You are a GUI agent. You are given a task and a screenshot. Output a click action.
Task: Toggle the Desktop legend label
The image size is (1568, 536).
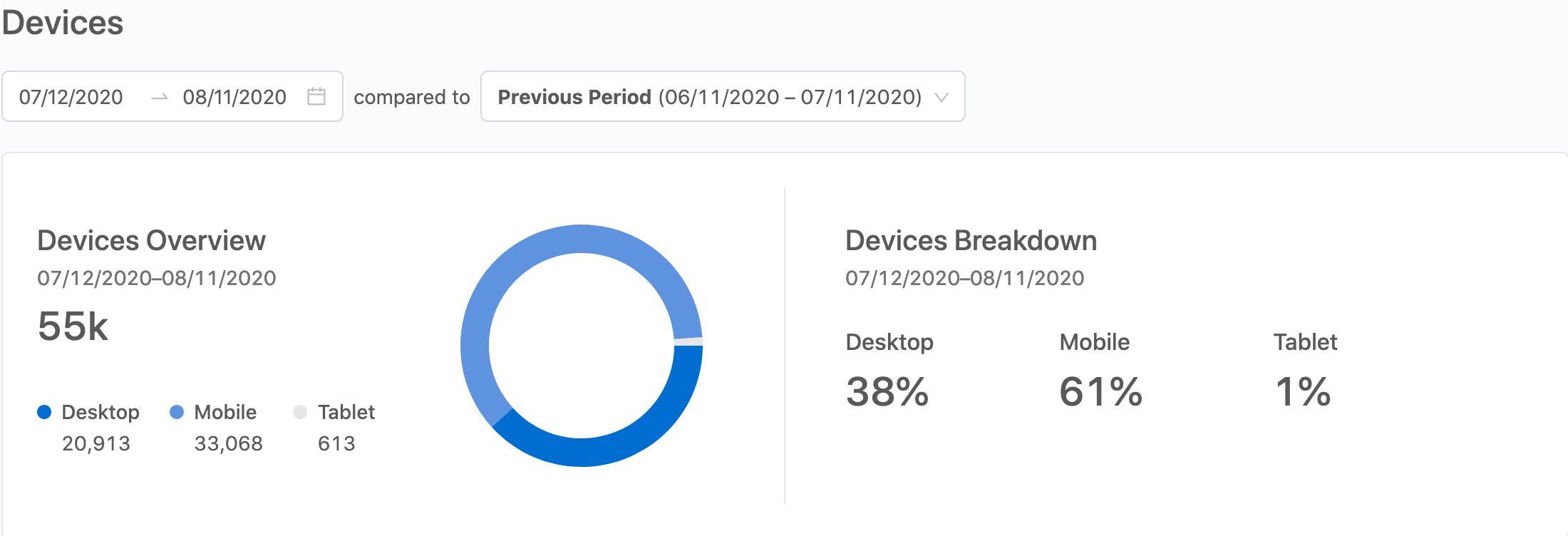pos(100,412)
